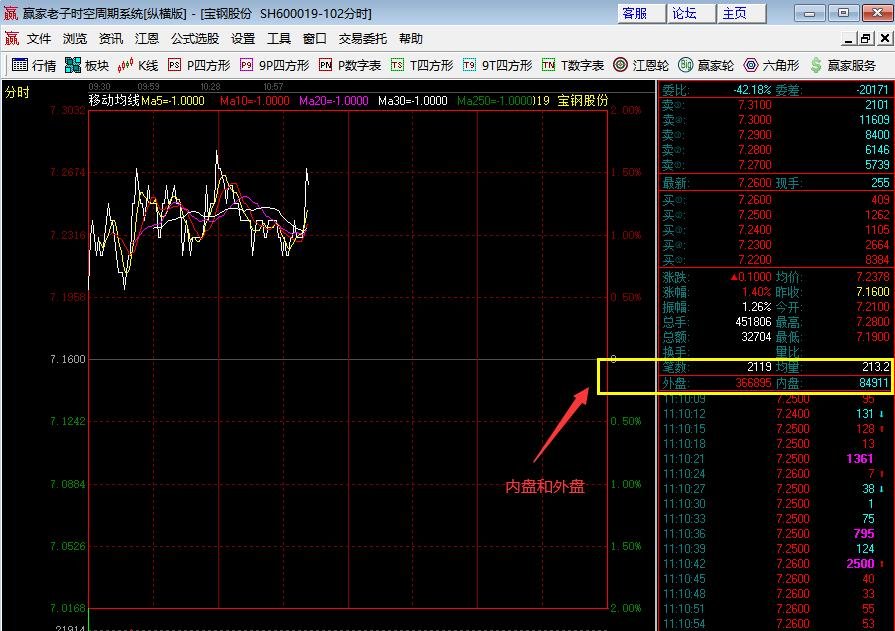Select the 11:10:21 trade tick row
This screenshot has width=895, height=631.
(x=775, y=459)
